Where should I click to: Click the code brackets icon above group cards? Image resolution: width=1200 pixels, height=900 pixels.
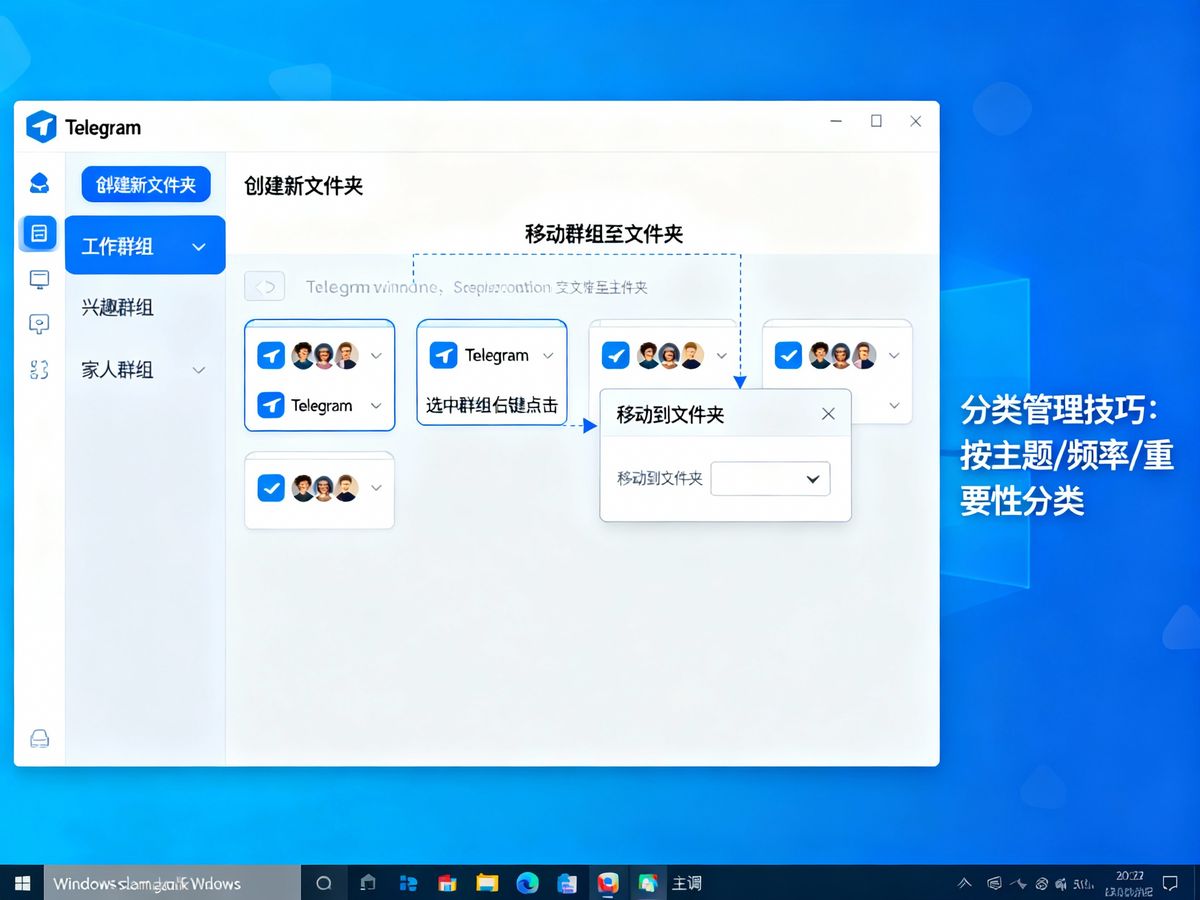coord(265,287)
